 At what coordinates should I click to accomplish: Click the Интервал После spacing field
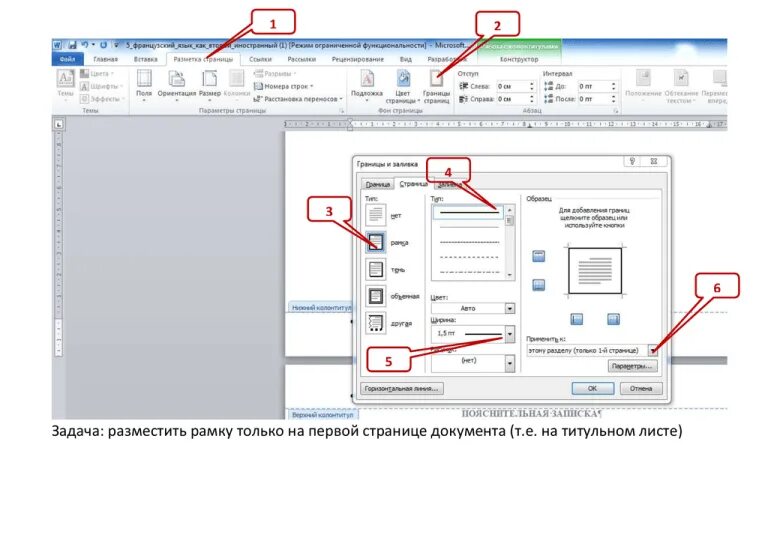click(597, 99)
